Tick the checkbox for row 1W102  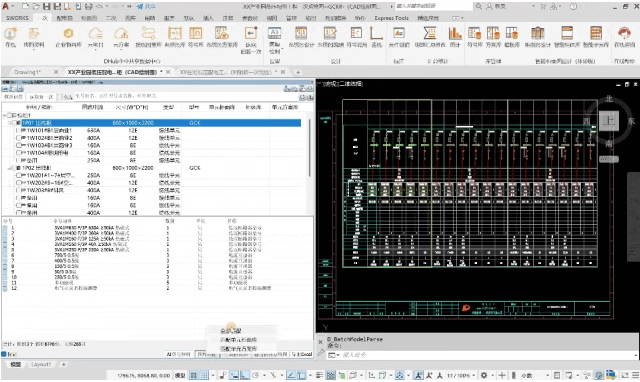pos(18,138)
